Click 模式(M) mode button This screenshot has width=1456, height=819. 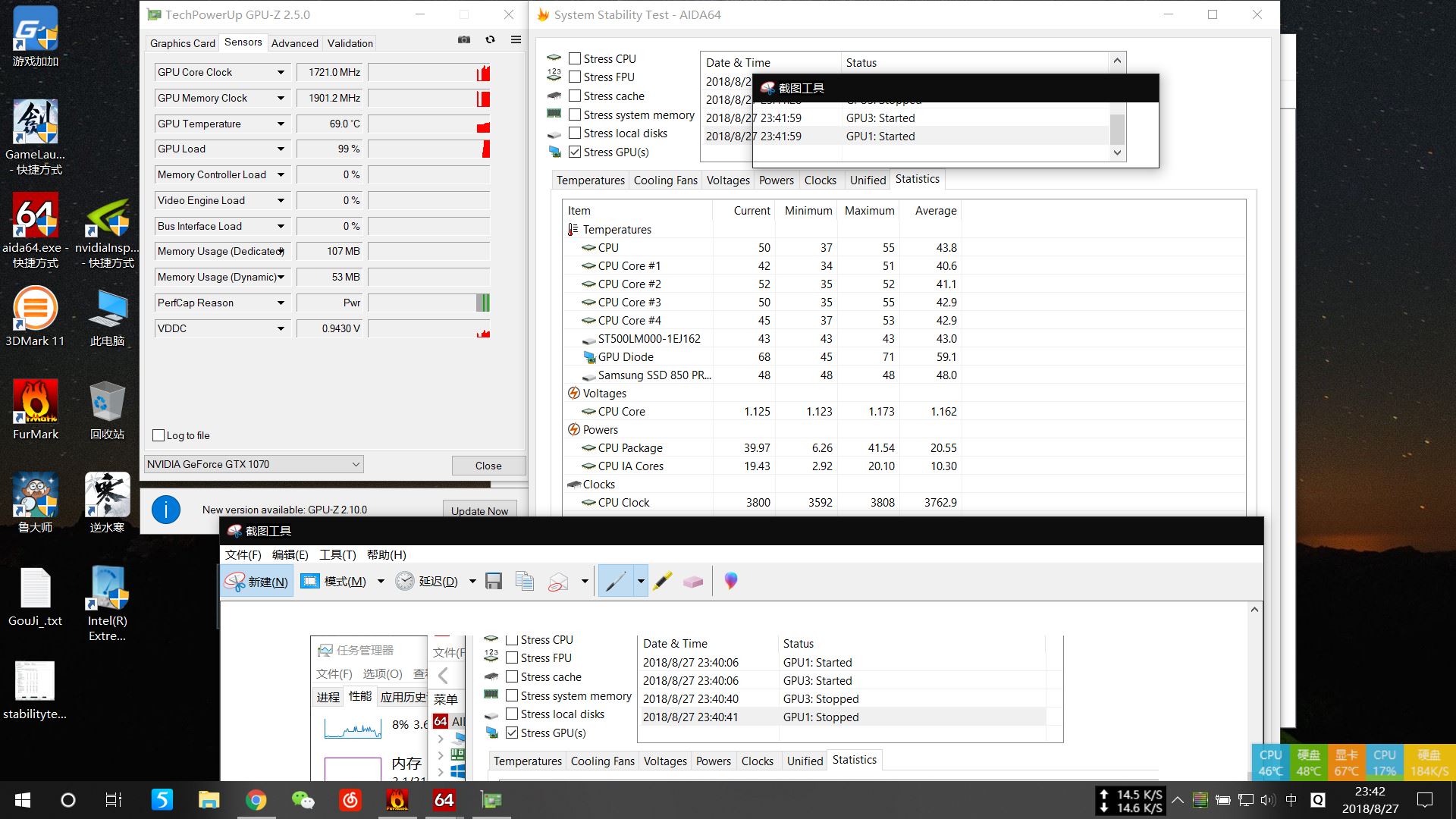(x=334, y=582)
